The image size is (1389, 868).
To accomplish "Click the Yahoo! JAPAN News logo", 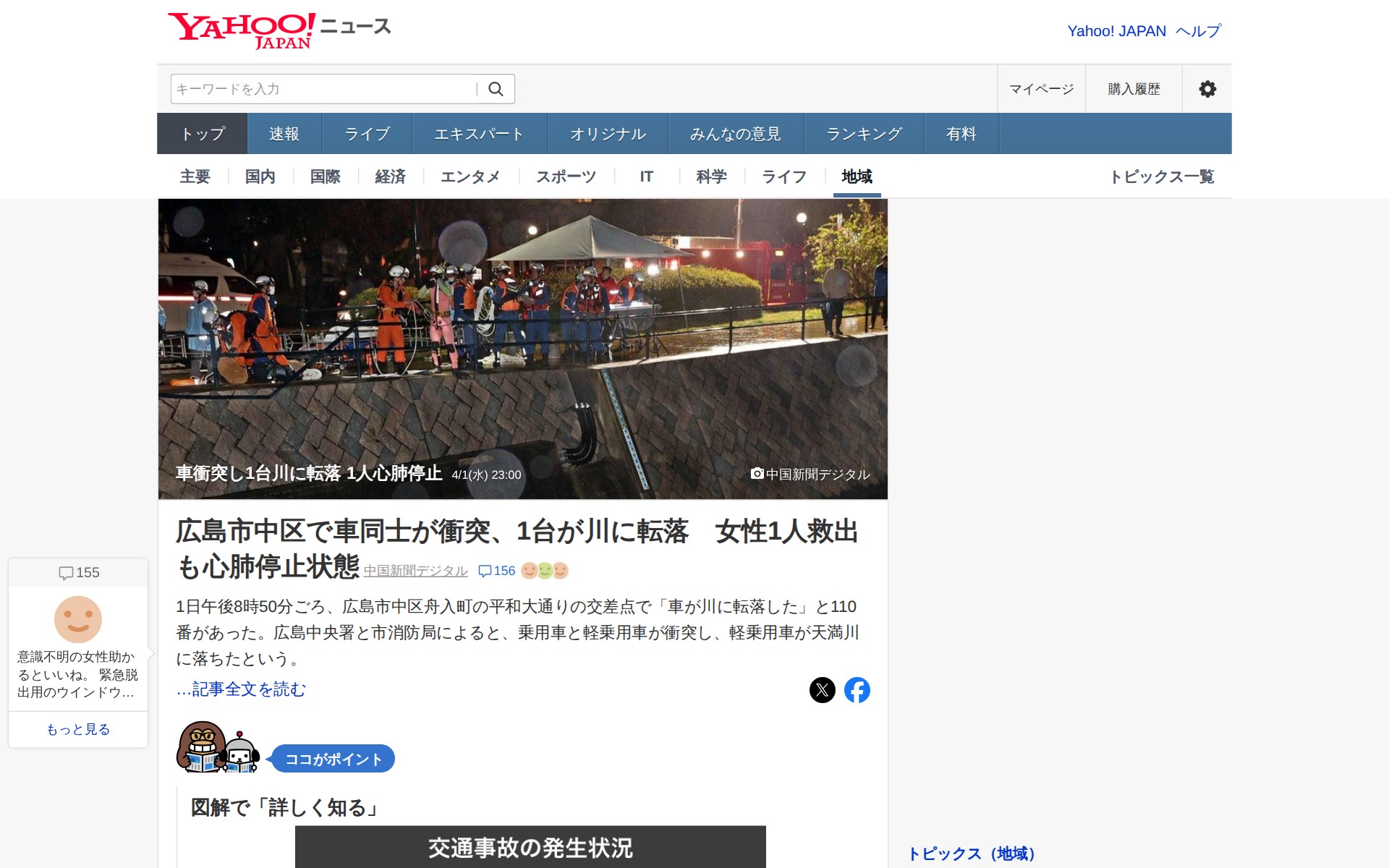I will (x=279, y=30).
